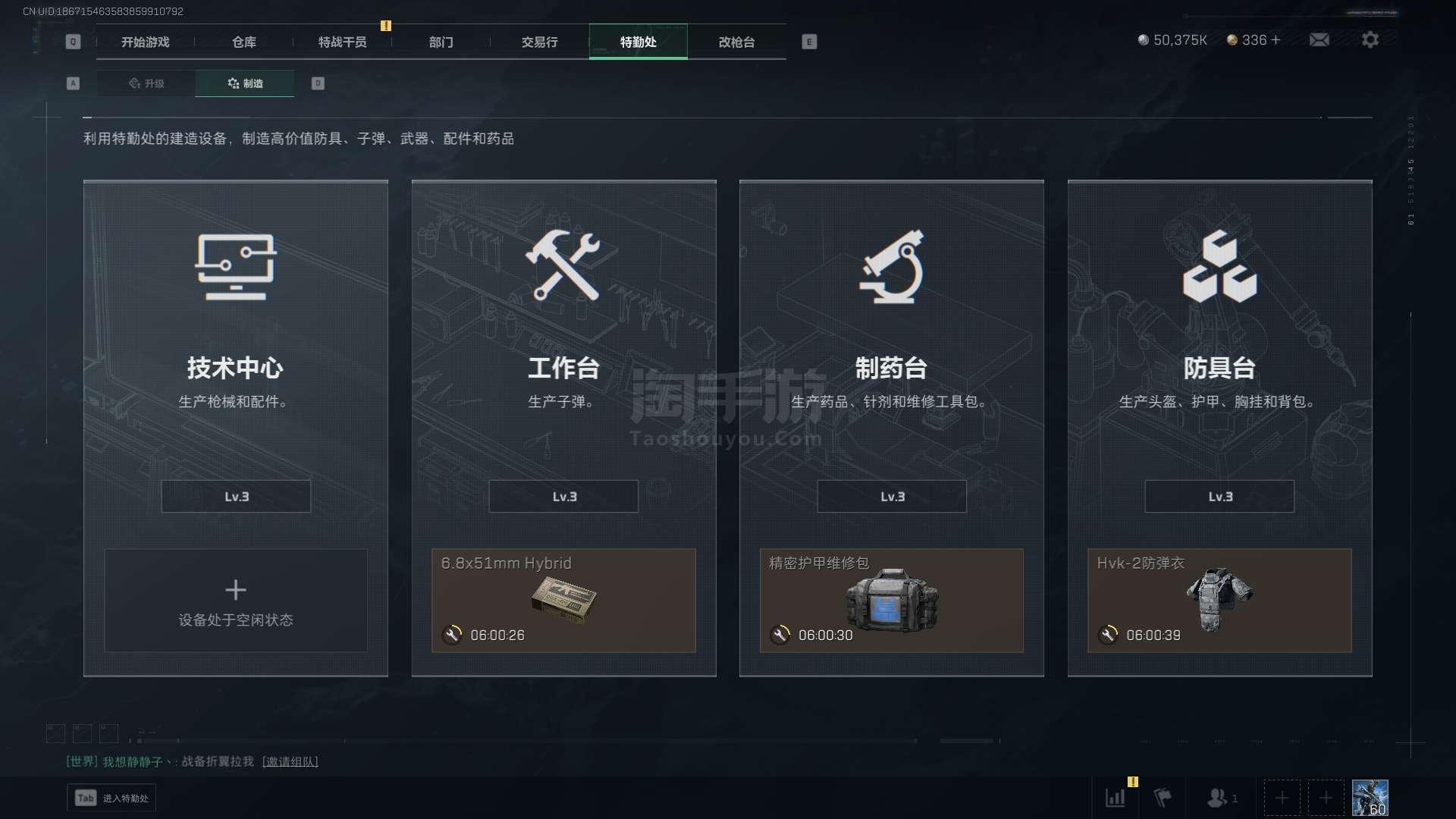Click the Tab 进入特勤处 button
Image resolution: width=1456 pixels, height=819 pixels.
(111, 798)
